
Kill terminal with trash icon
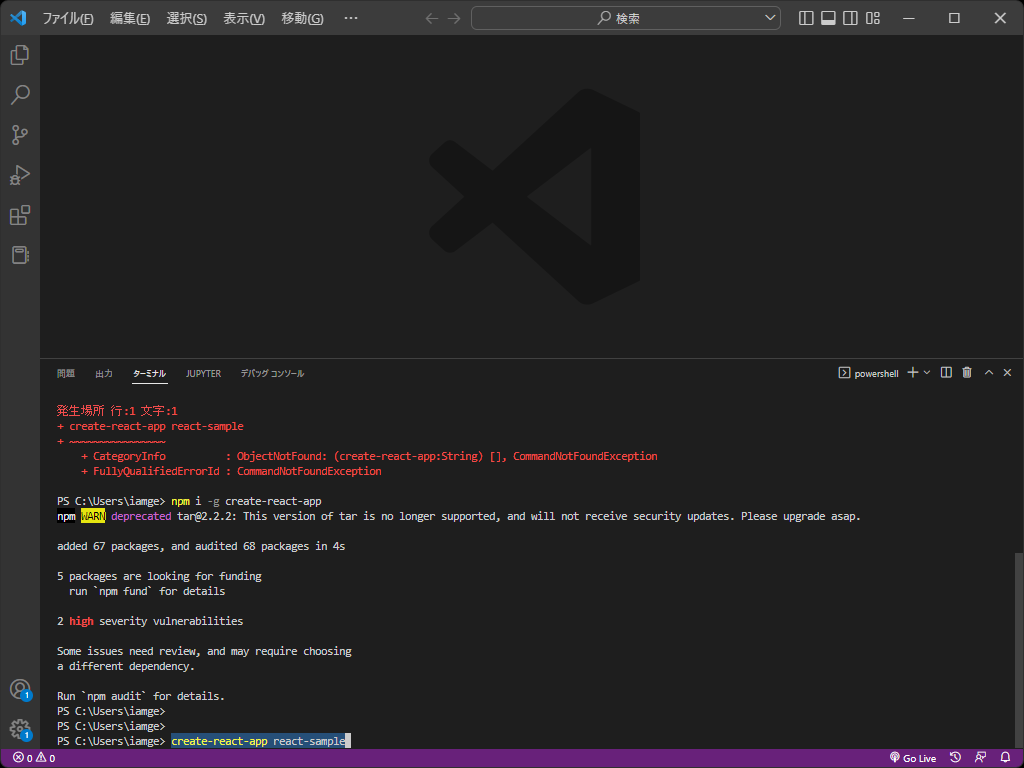(x=967, y=372)
